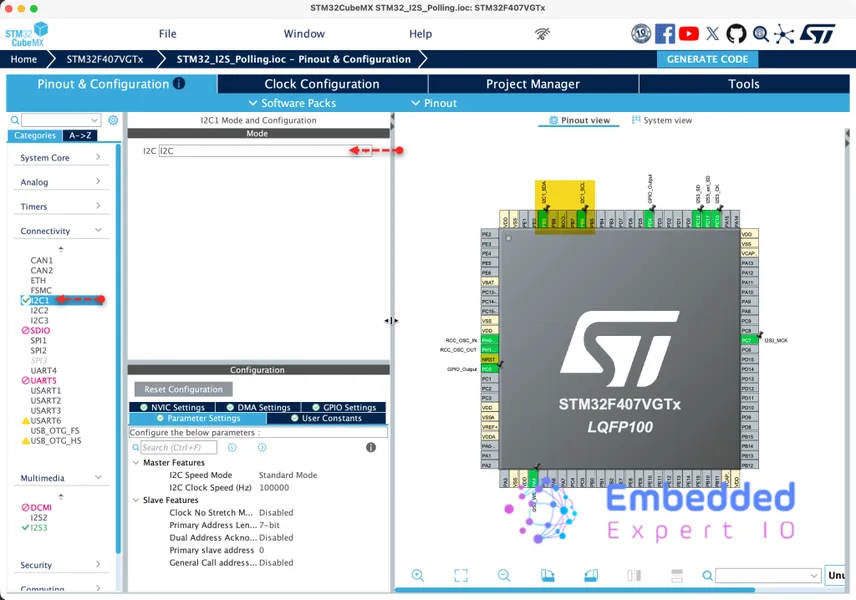Click the 10-year anniversary badge icon
The width and height of the screenshot is (856, 600).
coord(641,34)
